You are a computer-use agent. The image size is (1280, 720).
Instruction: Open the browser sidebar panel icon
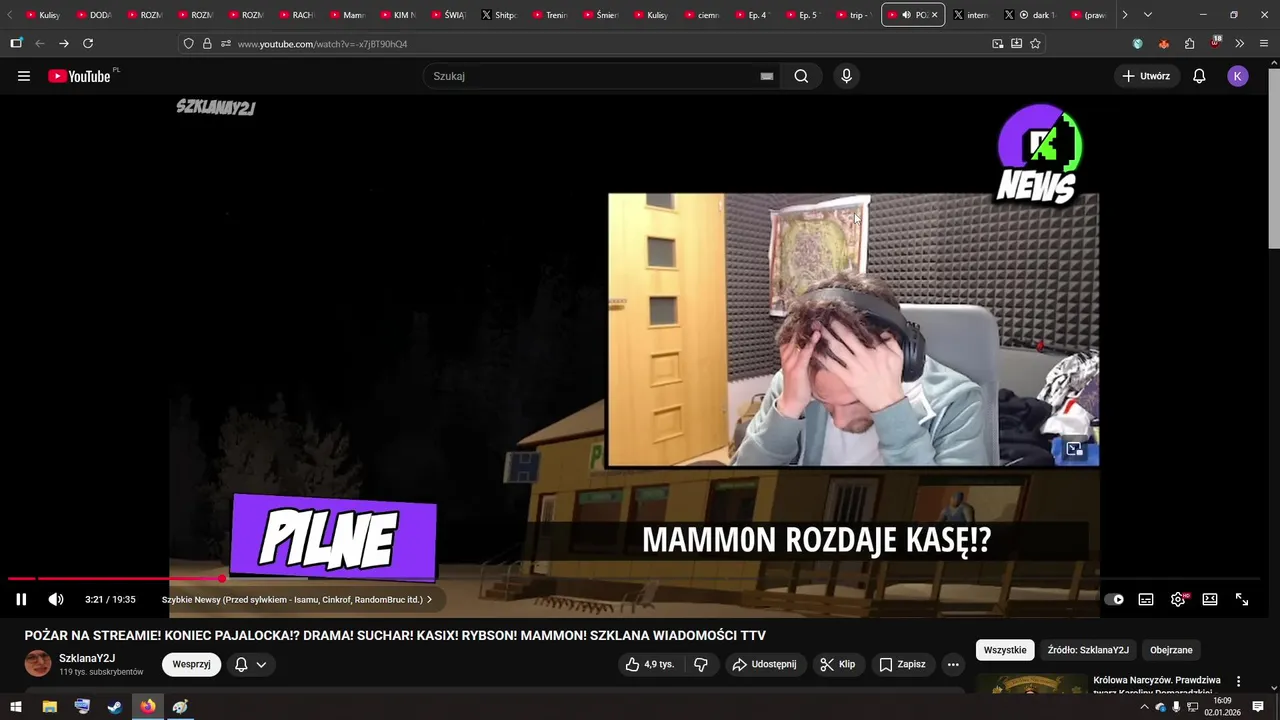click(x=16, y=43)
